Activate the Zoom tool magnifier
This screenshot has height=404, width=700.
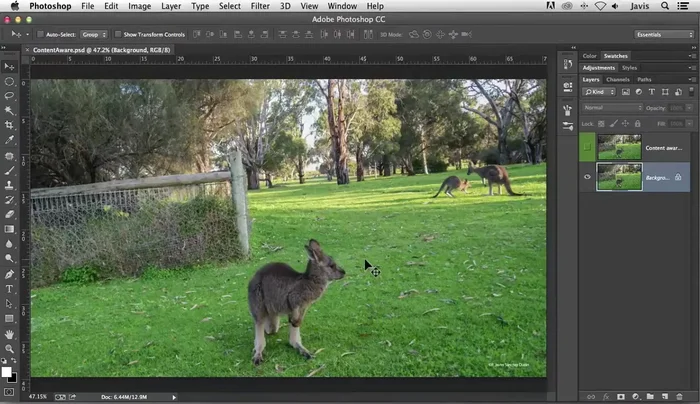click(x=9, y=348)
